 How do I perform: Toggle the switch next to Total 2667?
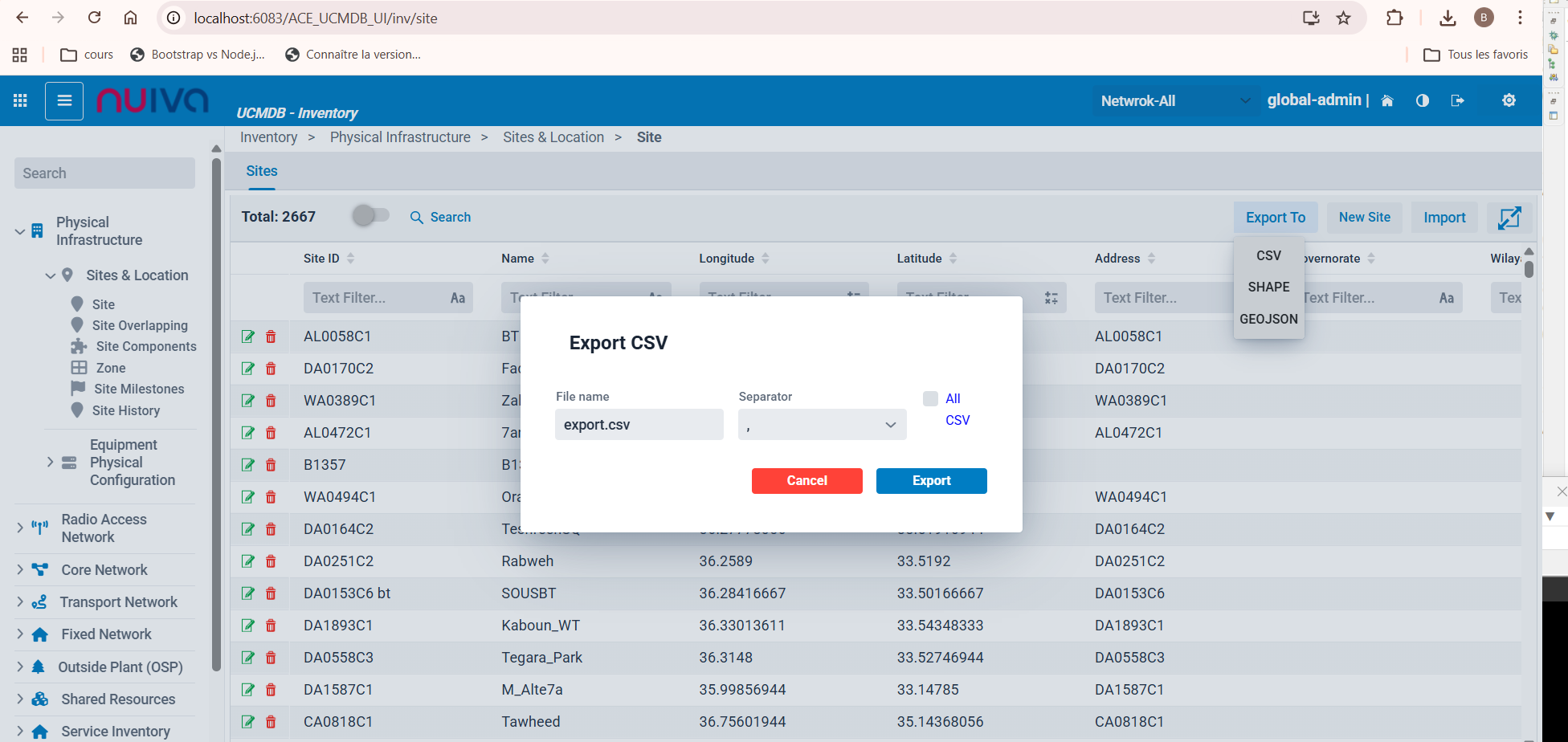click(x=370, y=216)
